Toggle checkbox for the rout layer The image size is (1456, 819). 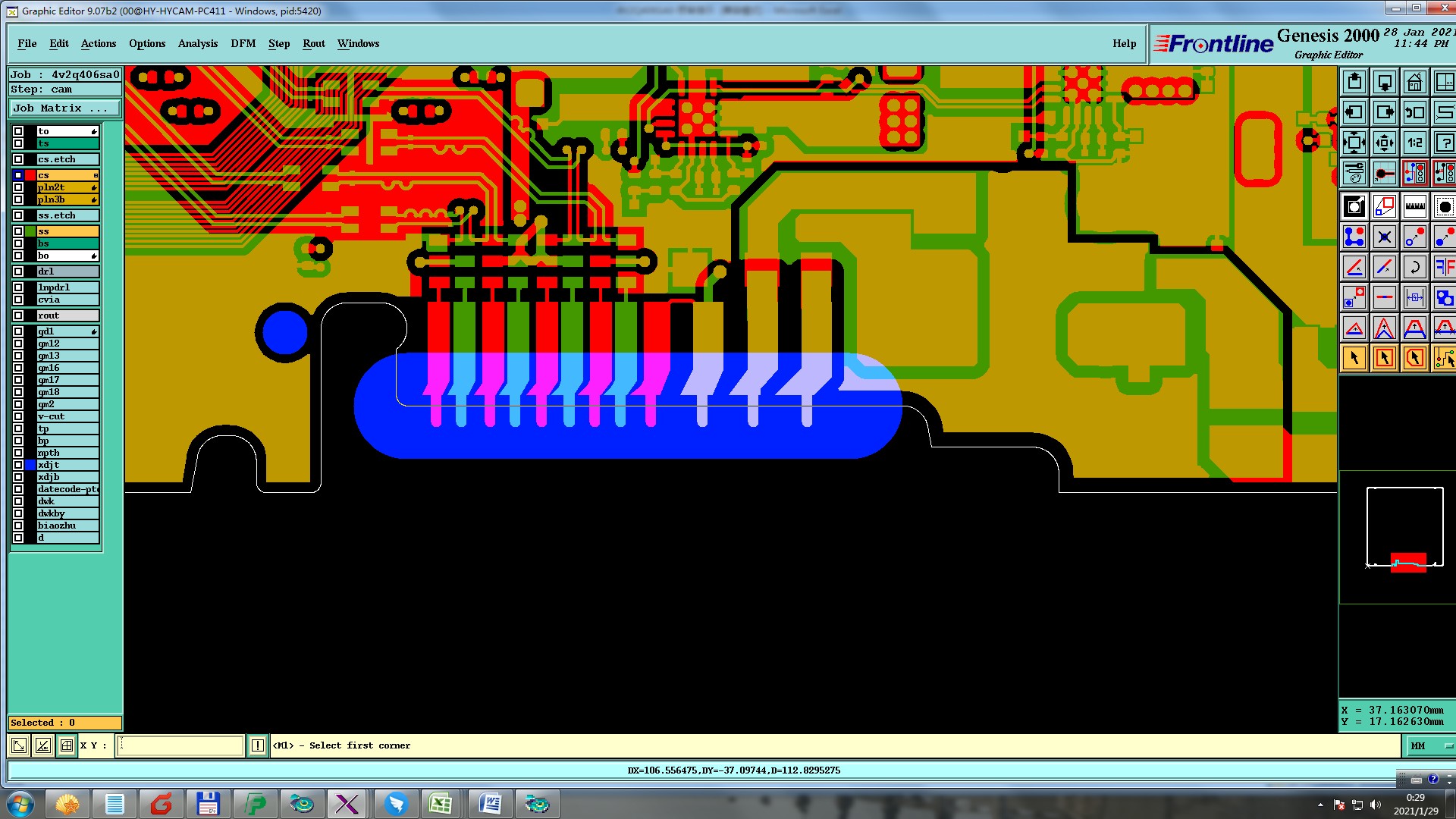(18, 315)
